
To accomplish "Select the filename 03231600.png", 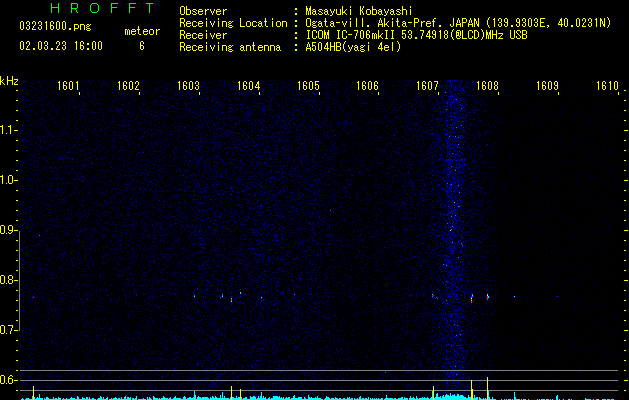I will tap(55, 27).
